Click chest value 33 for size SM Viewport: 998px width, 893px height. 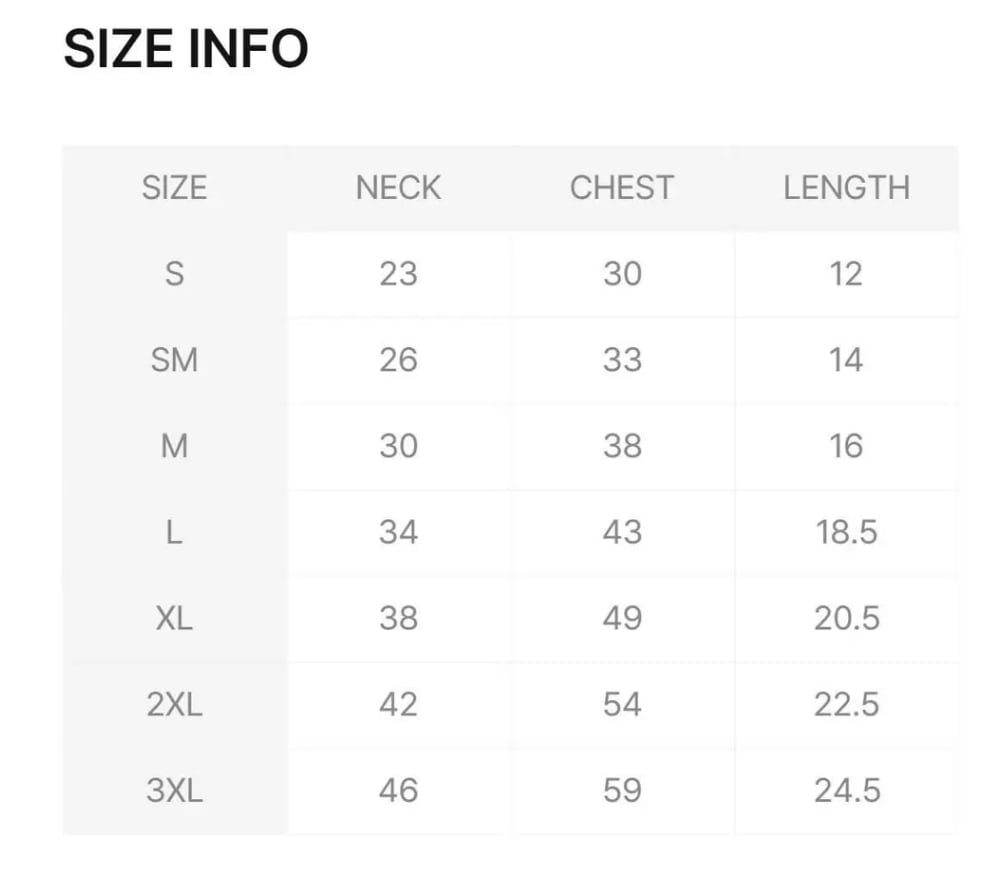pos(622,360)
